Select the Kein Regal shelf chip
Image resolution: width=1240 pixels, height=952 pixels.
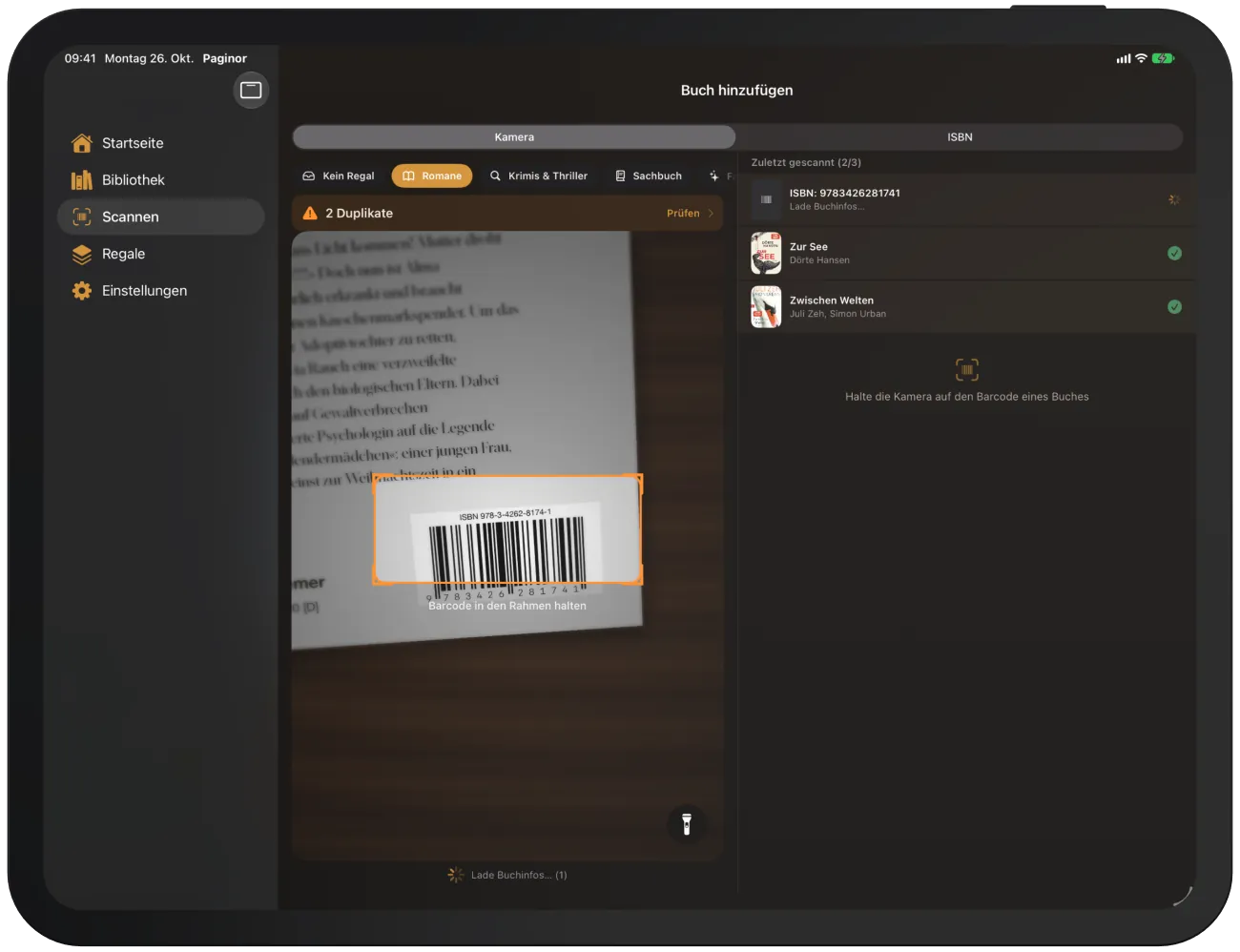[339, 176]
